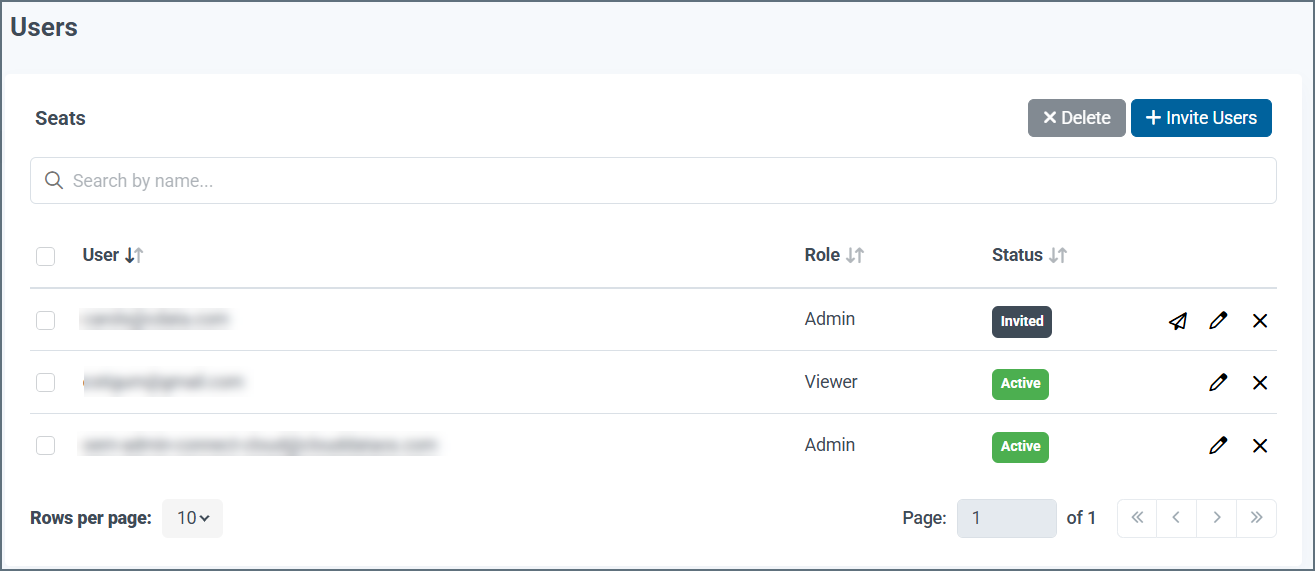Click the Admin role in last row

pos(830,445)
